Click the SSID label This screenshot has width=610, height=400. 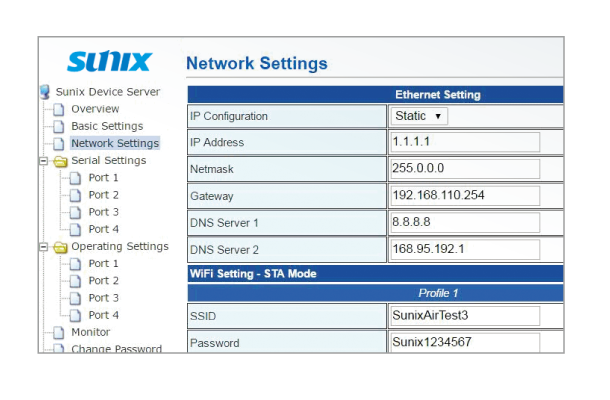click(203, 316)
